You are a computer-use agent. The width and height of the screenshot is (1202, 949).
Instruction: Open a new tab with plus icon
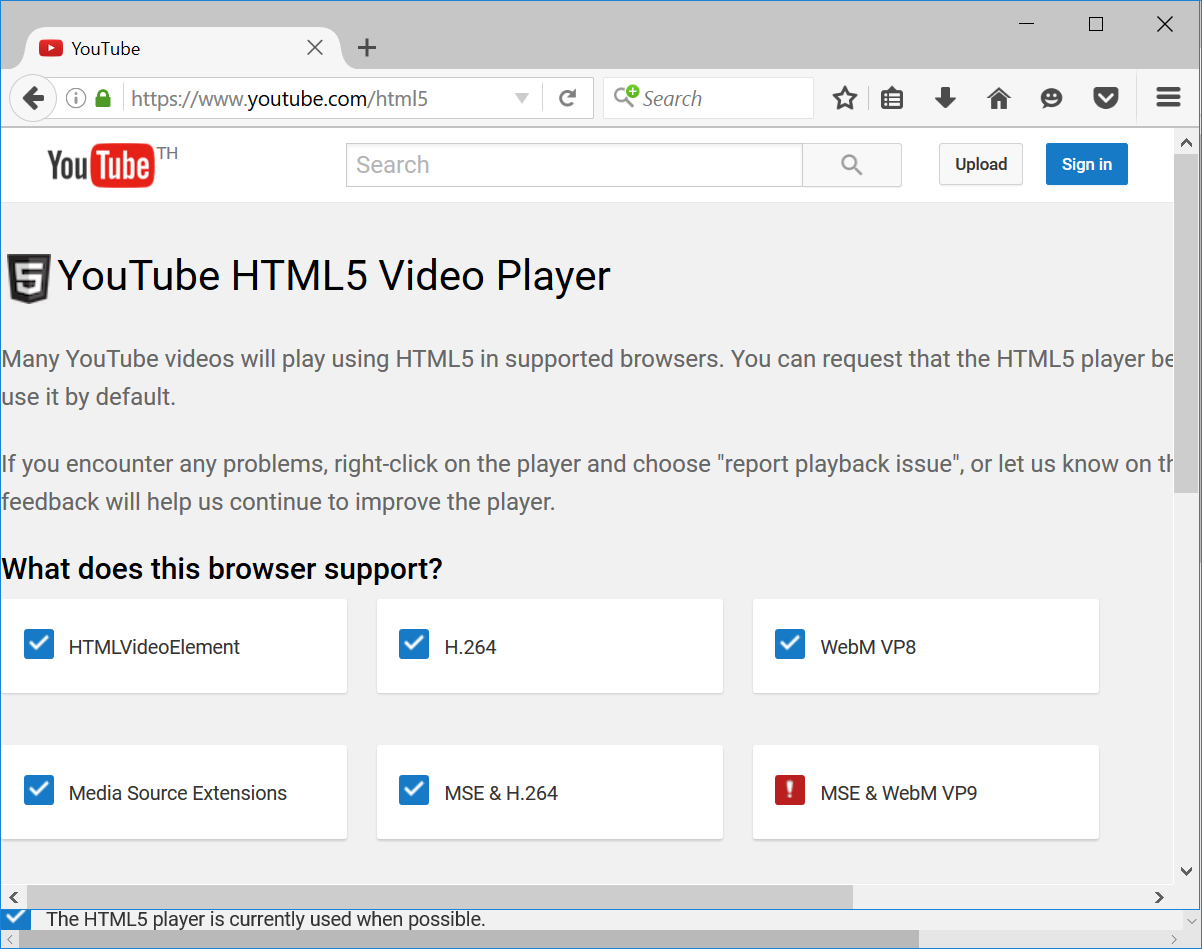(367, 47)
